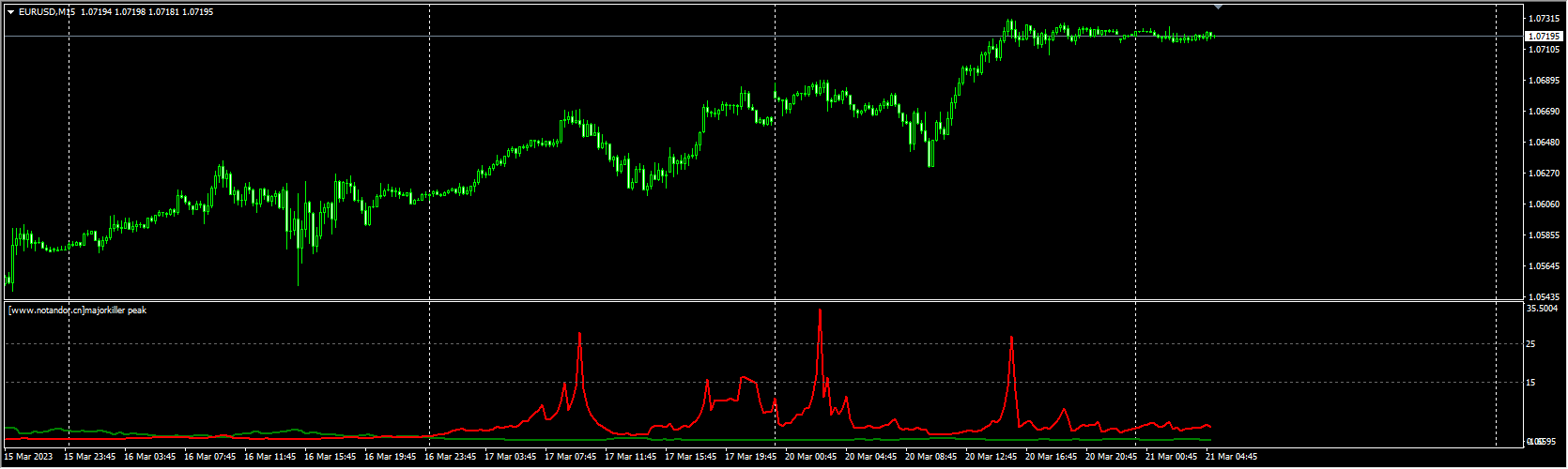1568x469 pixels.
Task: Click the 17 Mar 07:45 time label
Action: click(x=571, y=457)
